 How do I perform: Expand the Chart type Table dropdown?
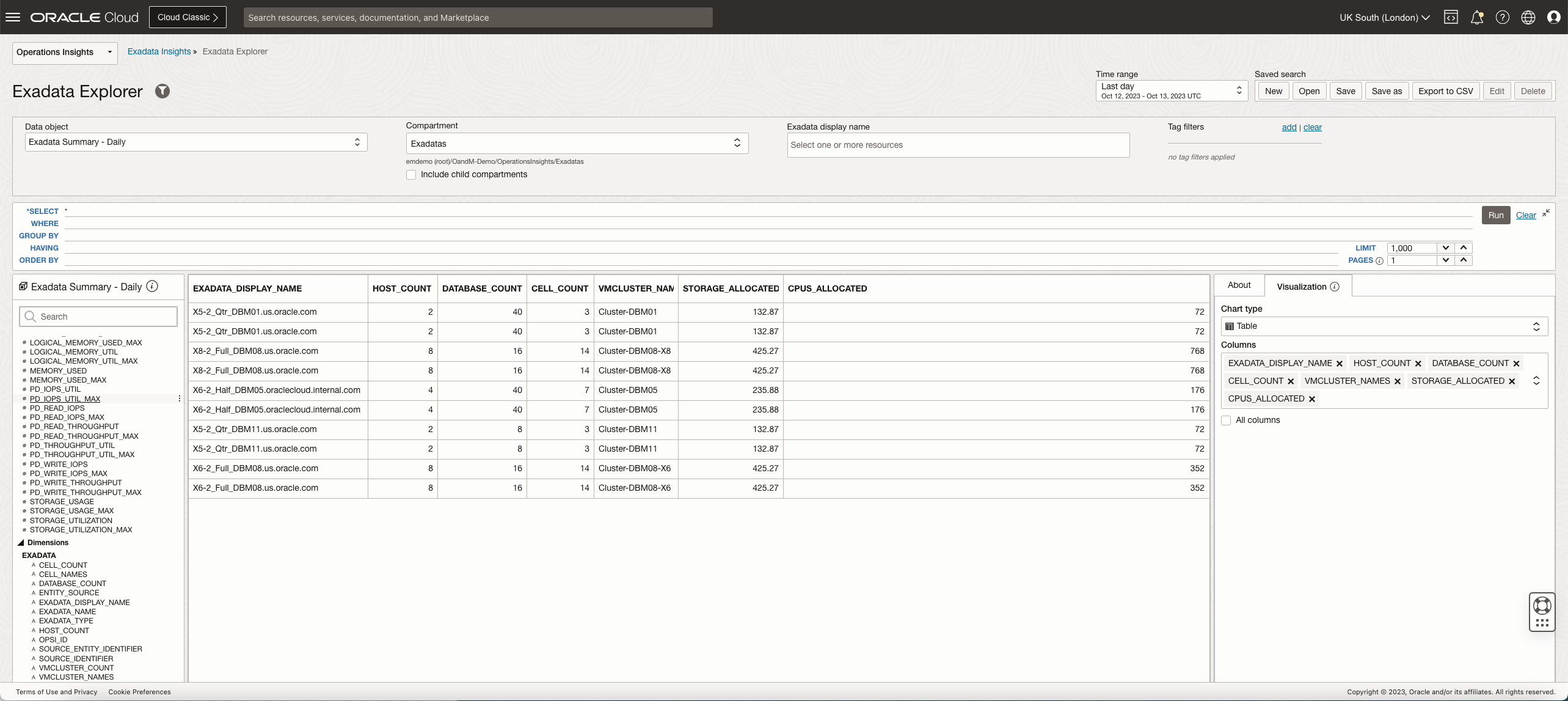1384,326
